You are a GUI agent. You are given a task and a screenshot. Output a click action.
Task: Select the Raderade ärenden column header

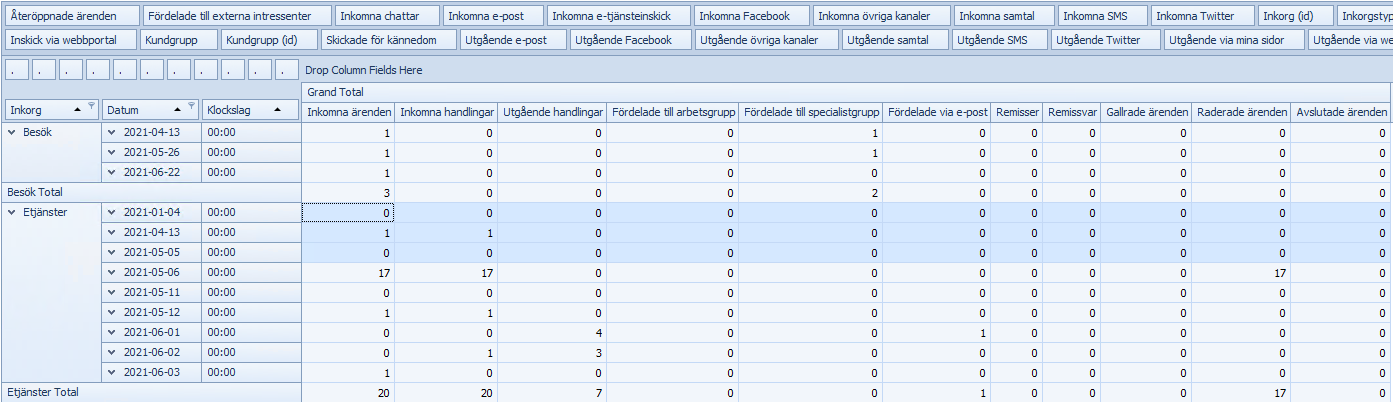[x=1241, y=112]
